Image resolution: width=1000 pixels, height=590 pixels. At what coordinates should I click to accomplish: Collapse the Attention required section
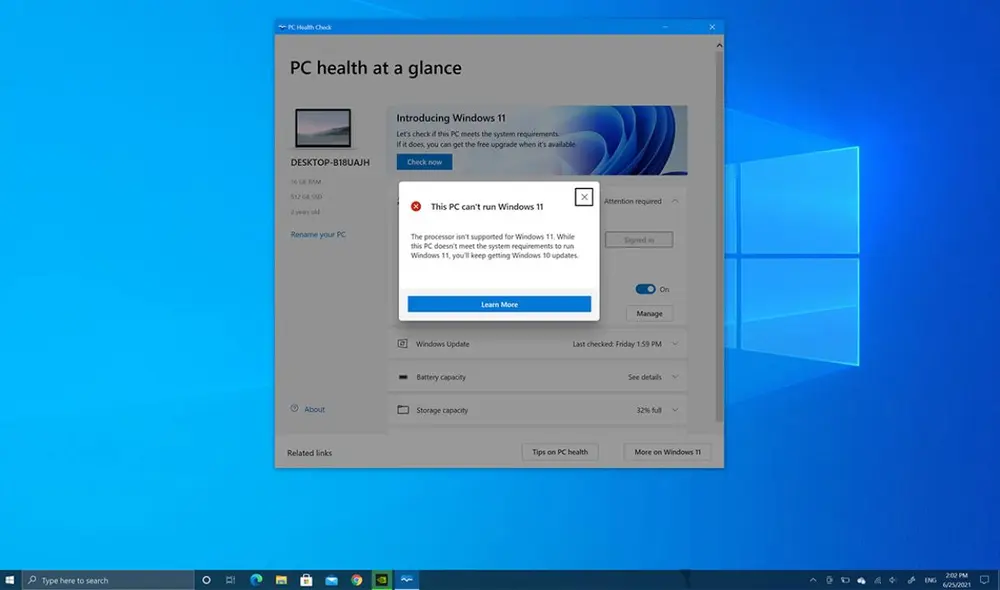click(x=676, y=201)
